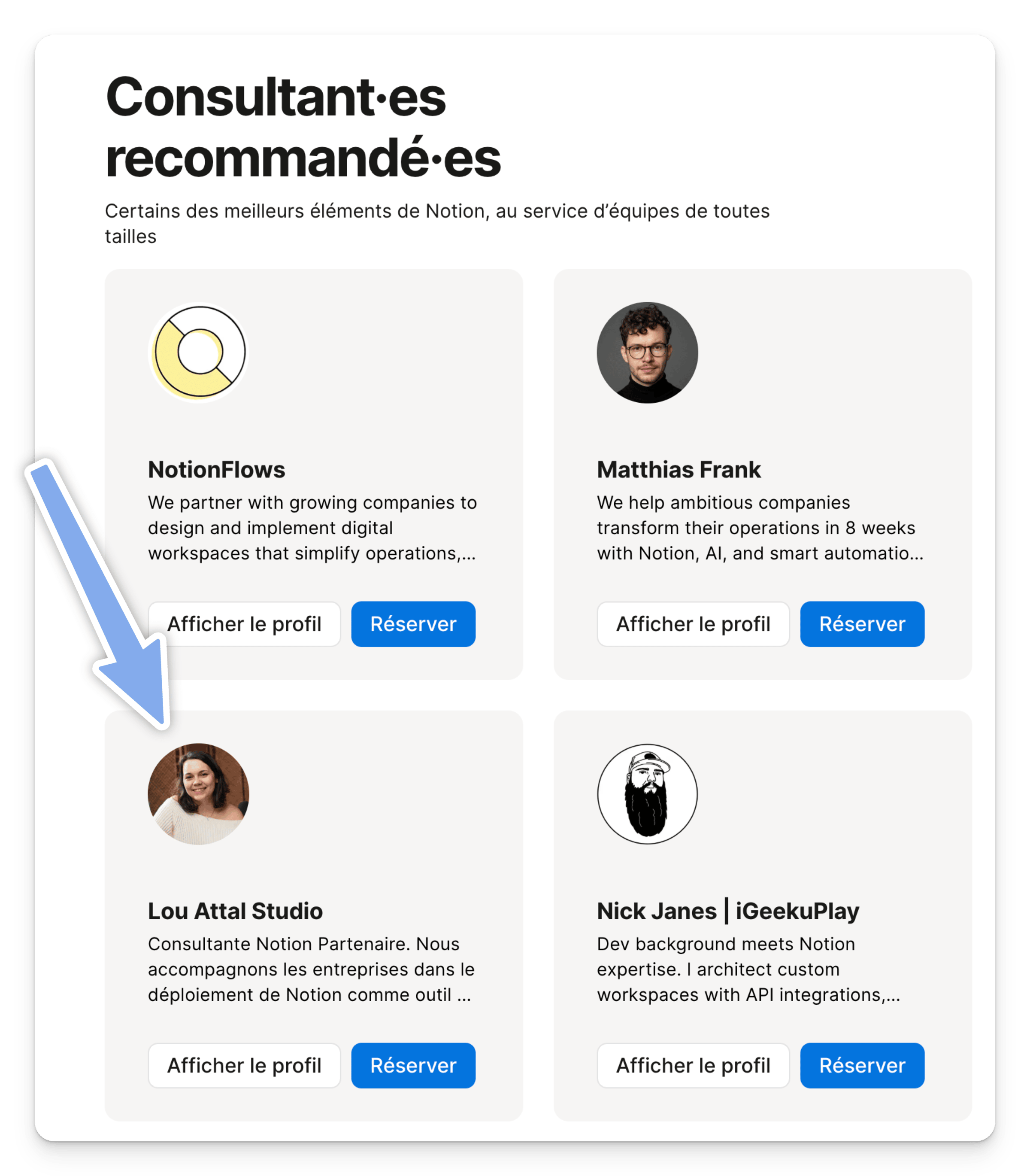Click Nick Janes's "Dev background" description text
1030x1176 pixels.
(x=748, y=969)
